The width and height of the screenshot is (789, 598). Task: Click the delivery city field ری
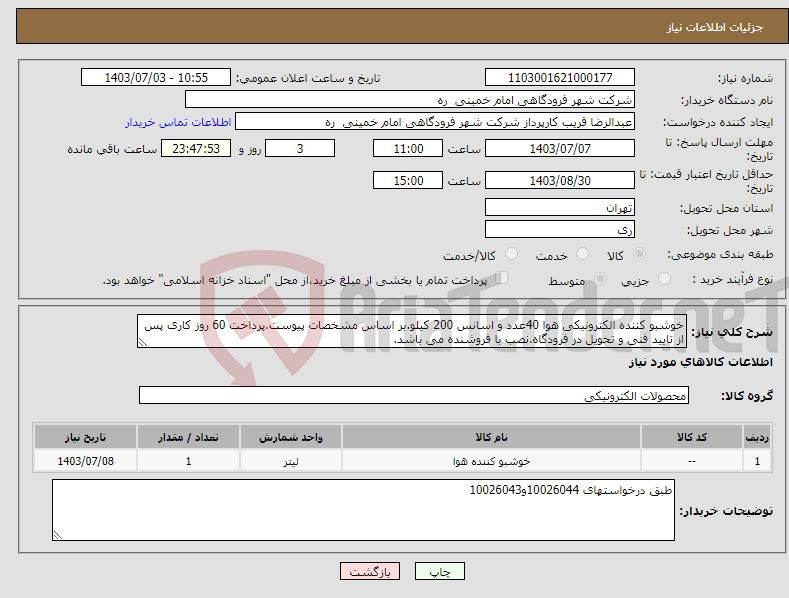coord(560,230)
